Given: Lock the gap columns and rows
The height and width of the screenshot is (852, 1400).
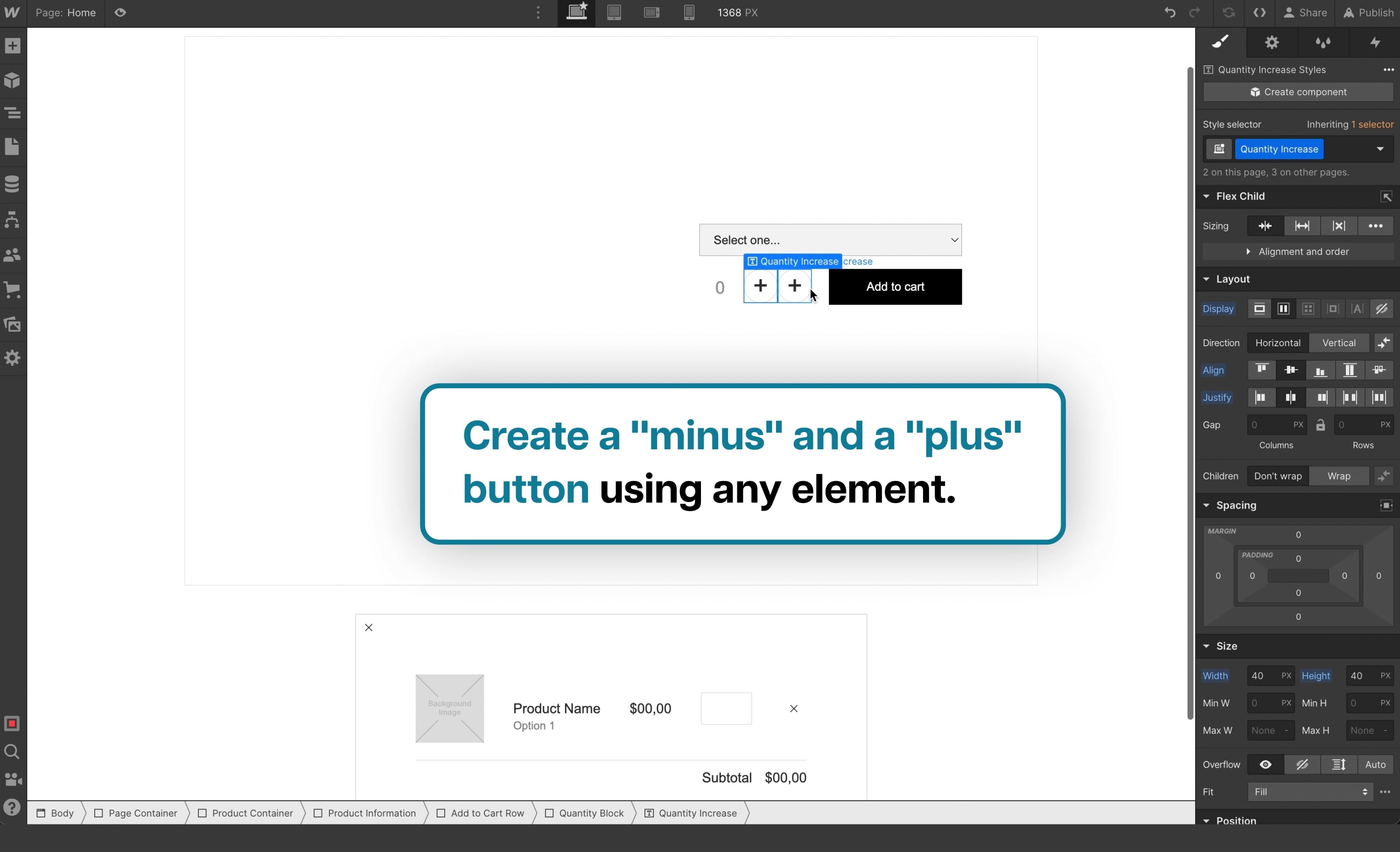Looking at the screenshot, I should (x=1321, y=425).
